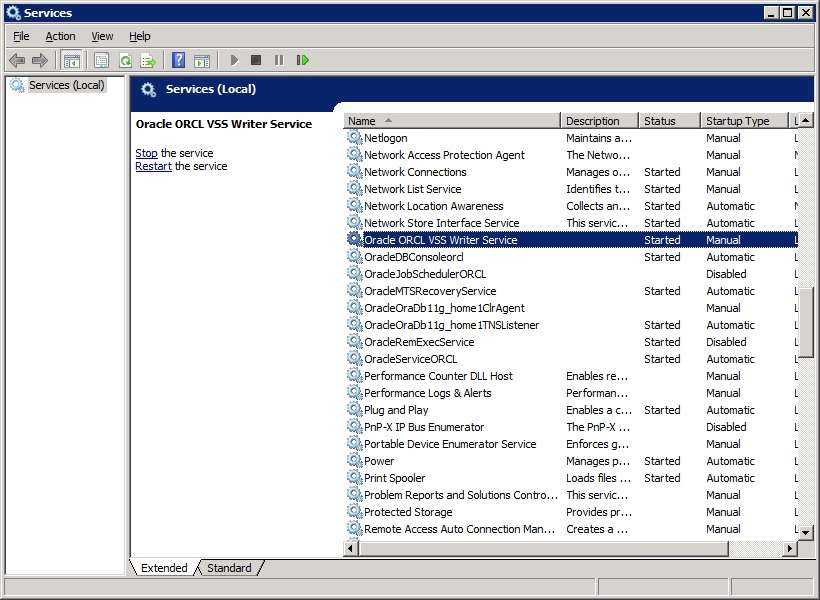The width and height of the screenshot is (820, 600).
Task: Select the Protected Storage service
Action: [x=571, y=512]
